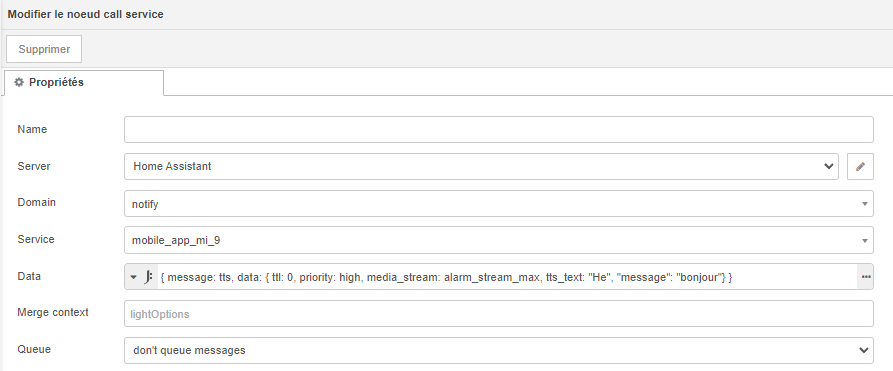Open expression editor via three-dots icon
Viewport: 893px width, 371px height.
pyautogui.click(x=866, y=277)
